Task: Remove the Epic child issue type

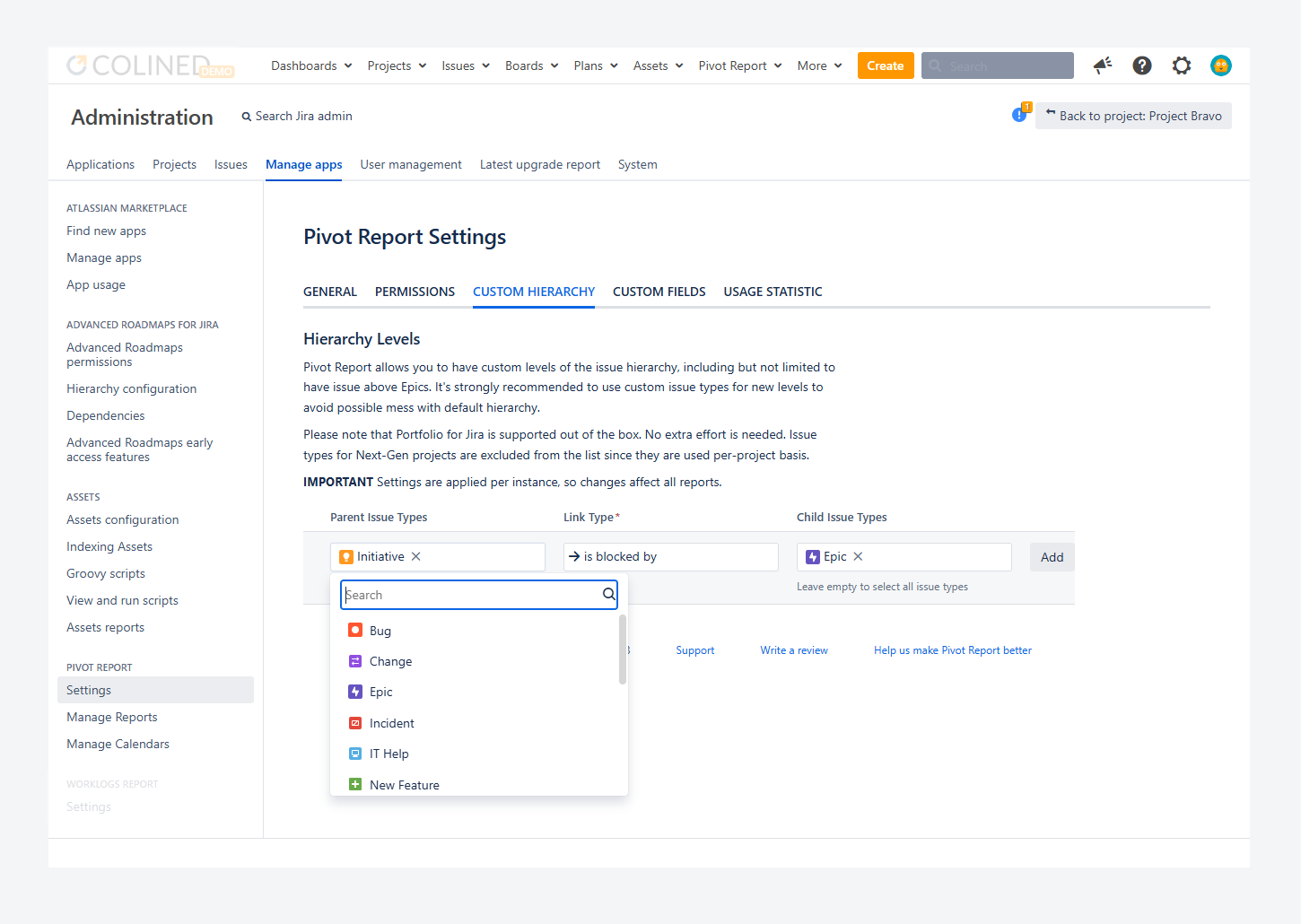Action: click(859, 556)
